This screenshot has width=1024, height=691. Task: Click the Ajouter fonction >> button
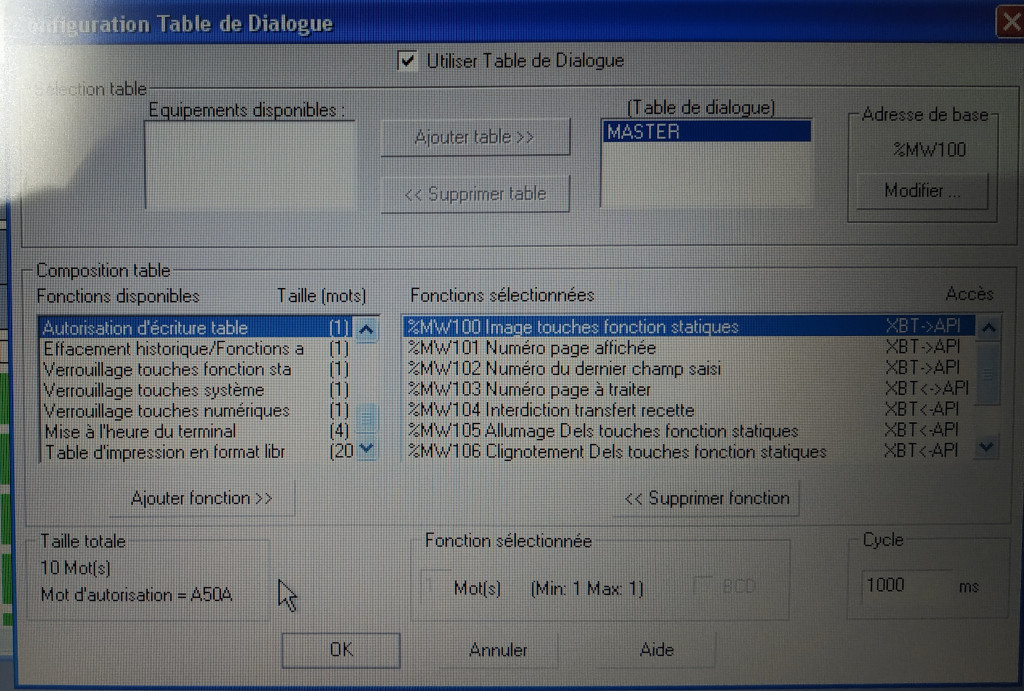click(202, 498)
